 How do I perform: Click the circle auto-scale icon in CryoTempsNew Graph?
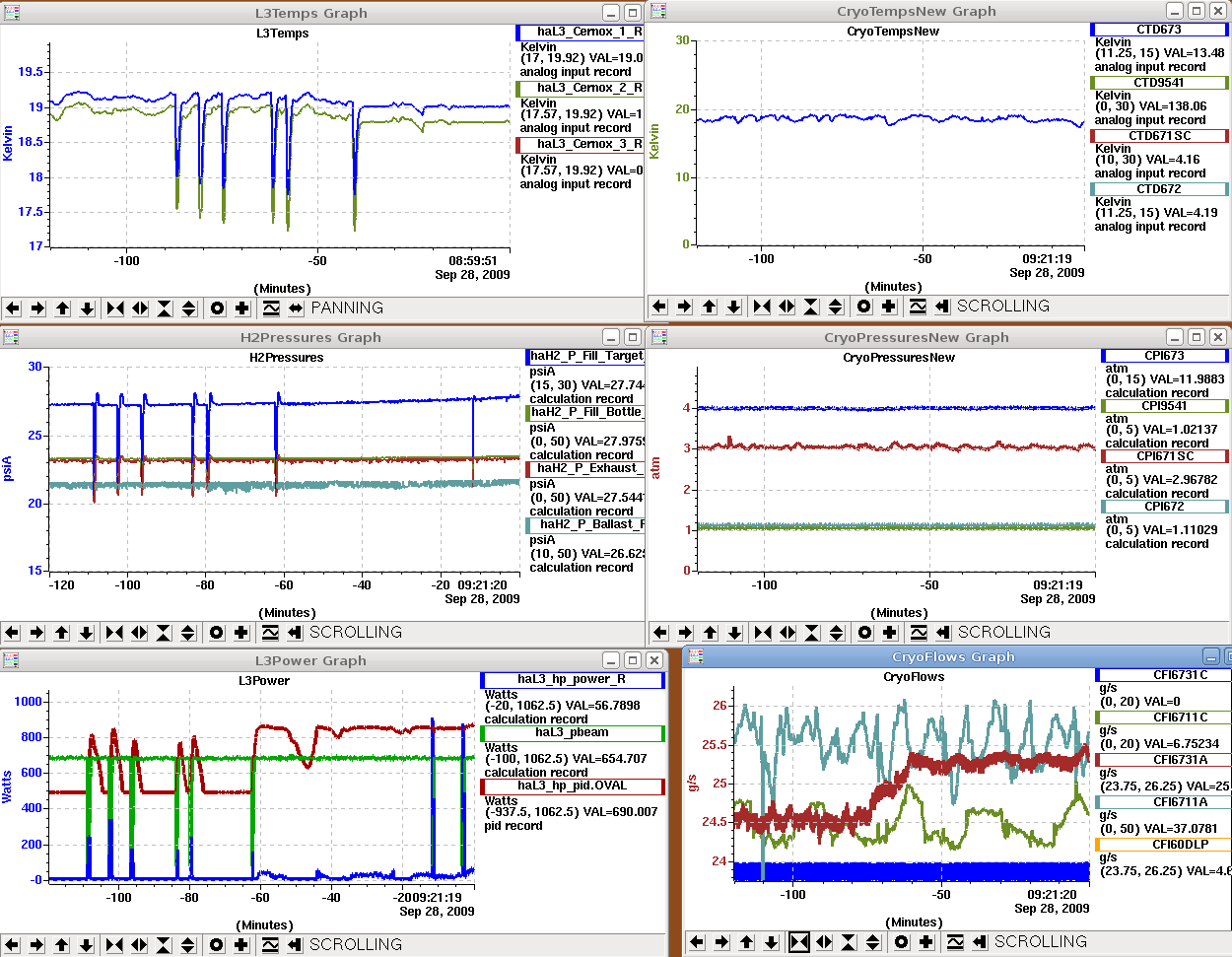point(864,307)
